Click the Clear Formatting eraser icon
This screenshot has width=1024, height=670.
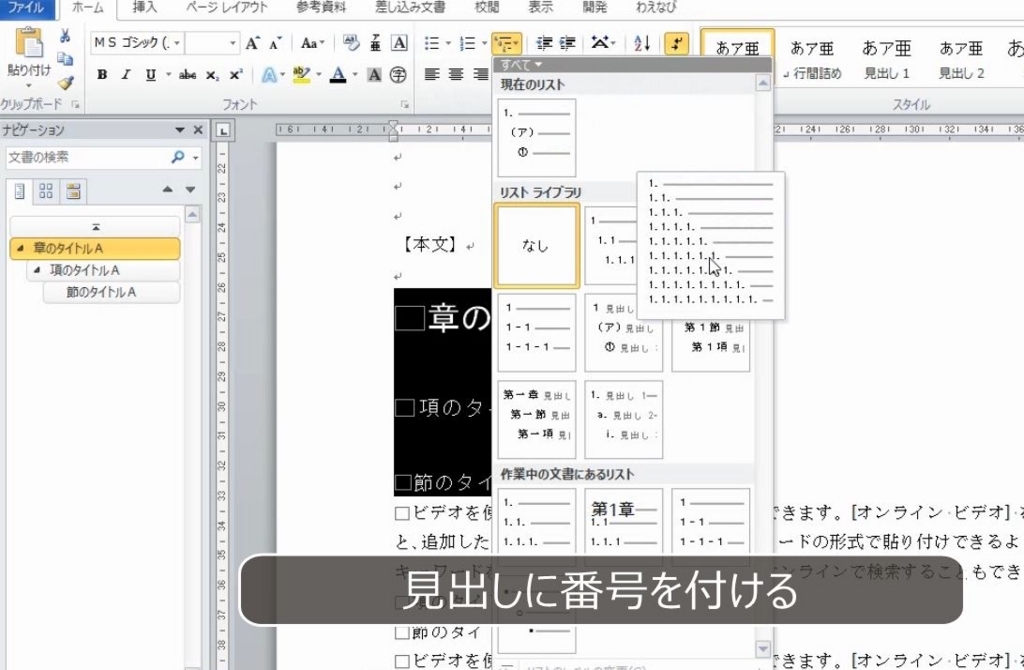pyautogui.click(x=351, y=44)
